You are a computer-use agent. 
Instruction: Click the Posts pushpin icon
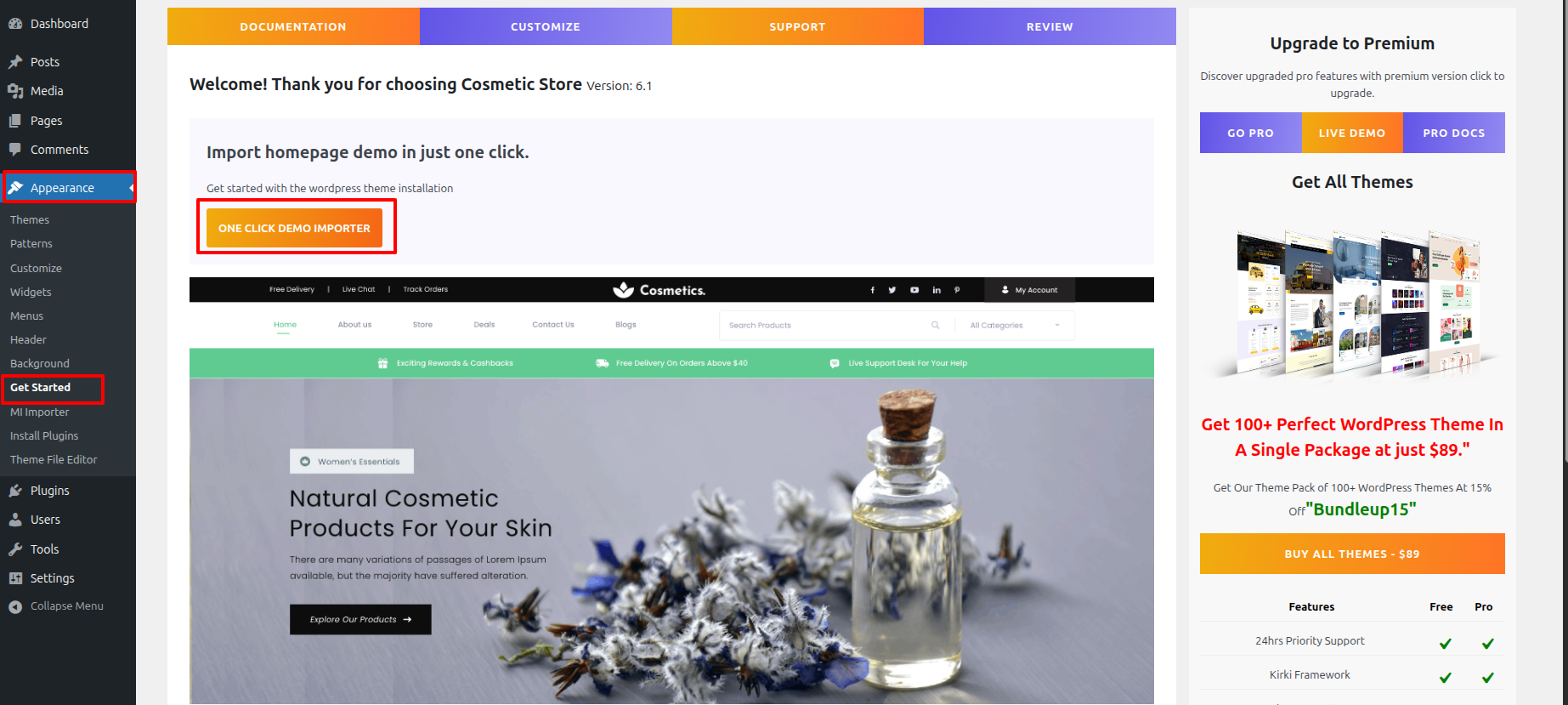(15, 62)
